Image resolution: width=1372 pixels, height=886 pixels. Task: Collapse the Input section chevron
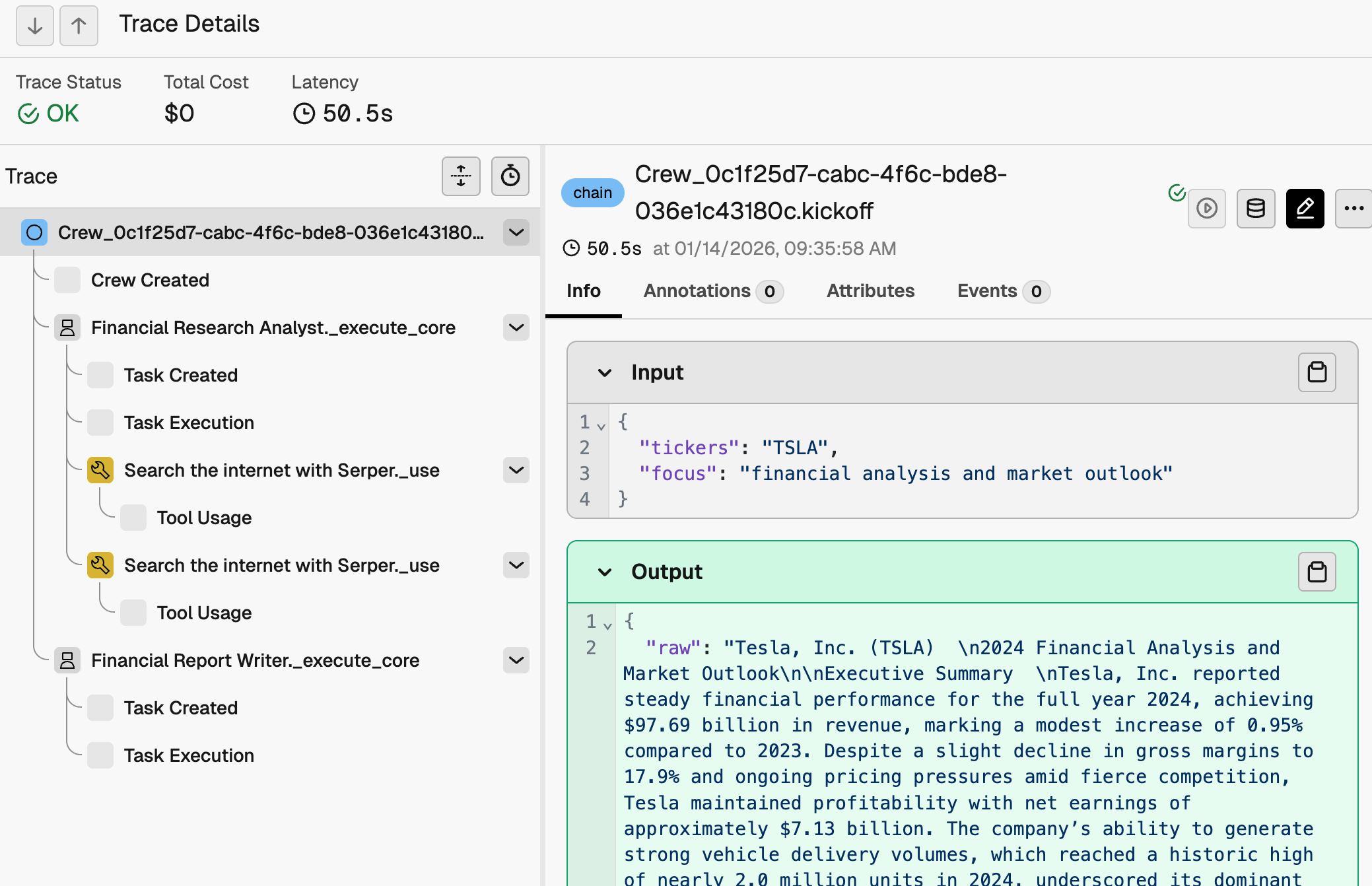[x=604, y=373]
